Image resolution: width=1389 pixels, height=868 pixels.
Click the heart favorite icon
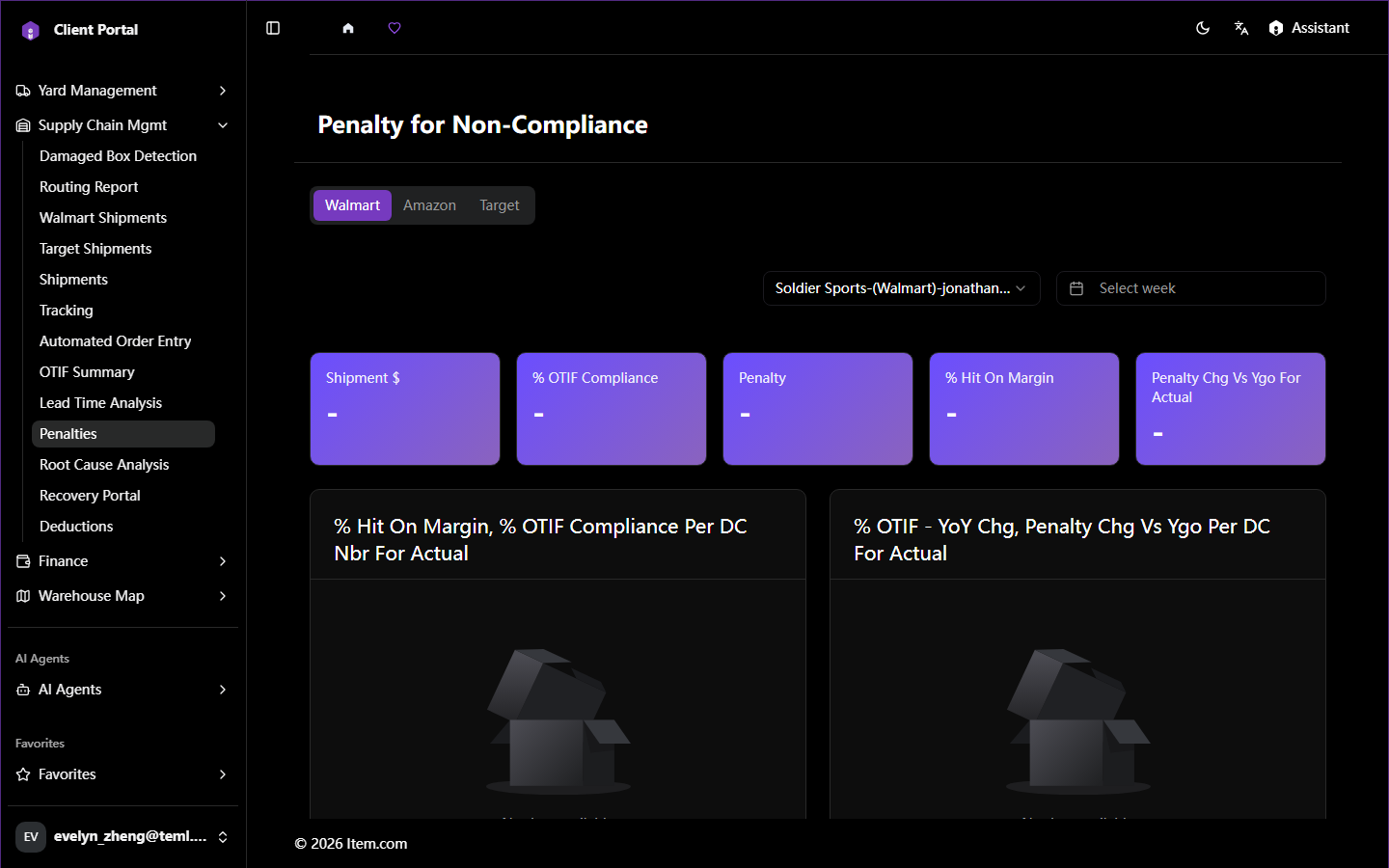(x=395, y=28)
